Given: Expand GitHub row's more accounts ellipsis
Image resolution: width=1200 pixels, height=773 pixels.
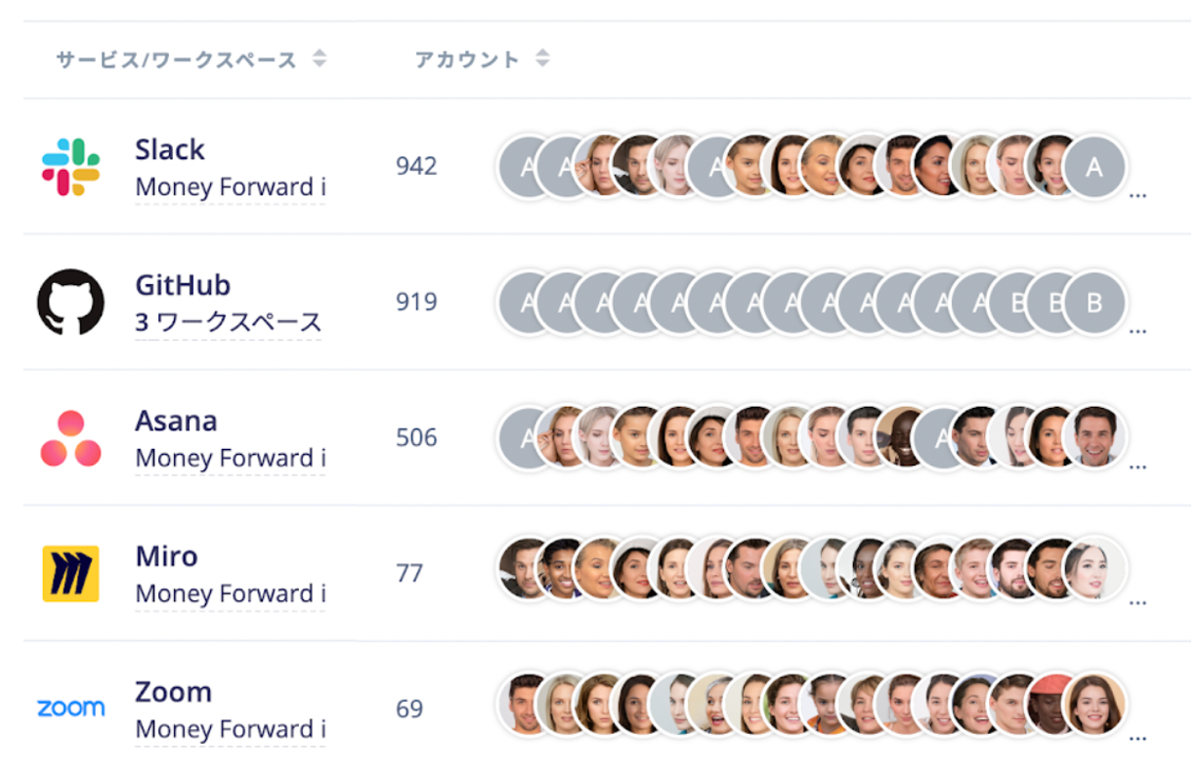Looking at the screenshot, I should [x=1137, y=332].
